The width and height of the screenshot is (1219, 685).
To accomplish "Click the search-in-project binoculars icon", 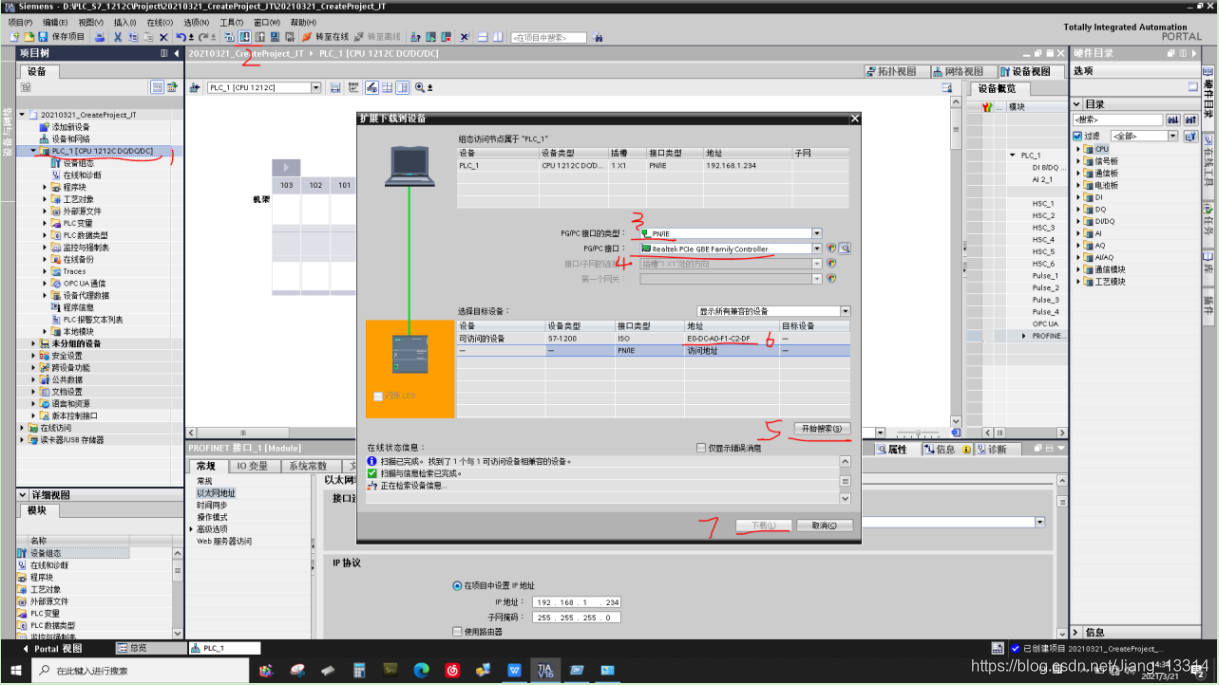I will click(598, 37).
